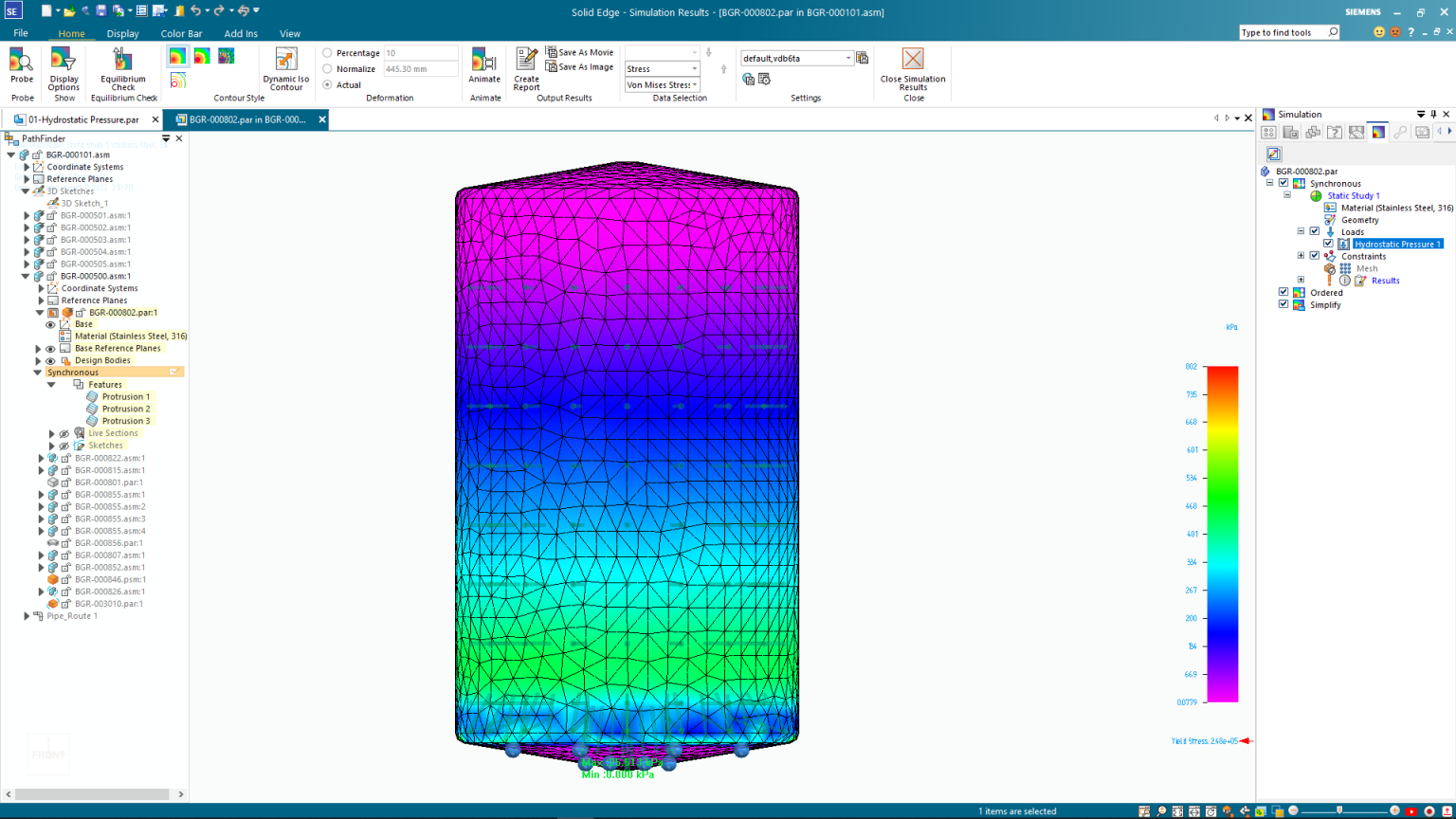This screenshot has width=1456, height=819.
Task: Click Save As Image
Action: pyautogui.click(x=579, y=66)
